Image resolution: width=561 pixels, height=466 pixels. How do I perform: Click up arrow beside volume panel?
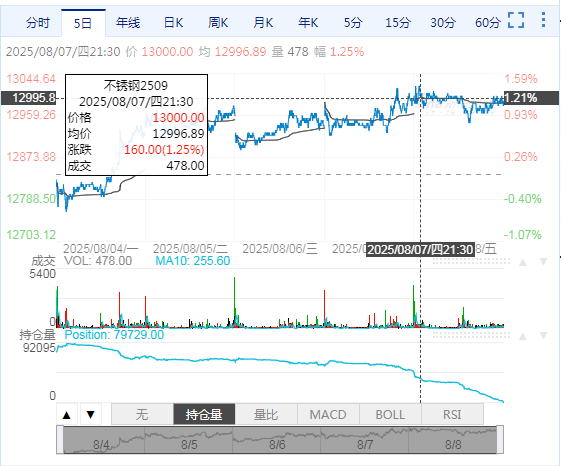tap(523, 262)
